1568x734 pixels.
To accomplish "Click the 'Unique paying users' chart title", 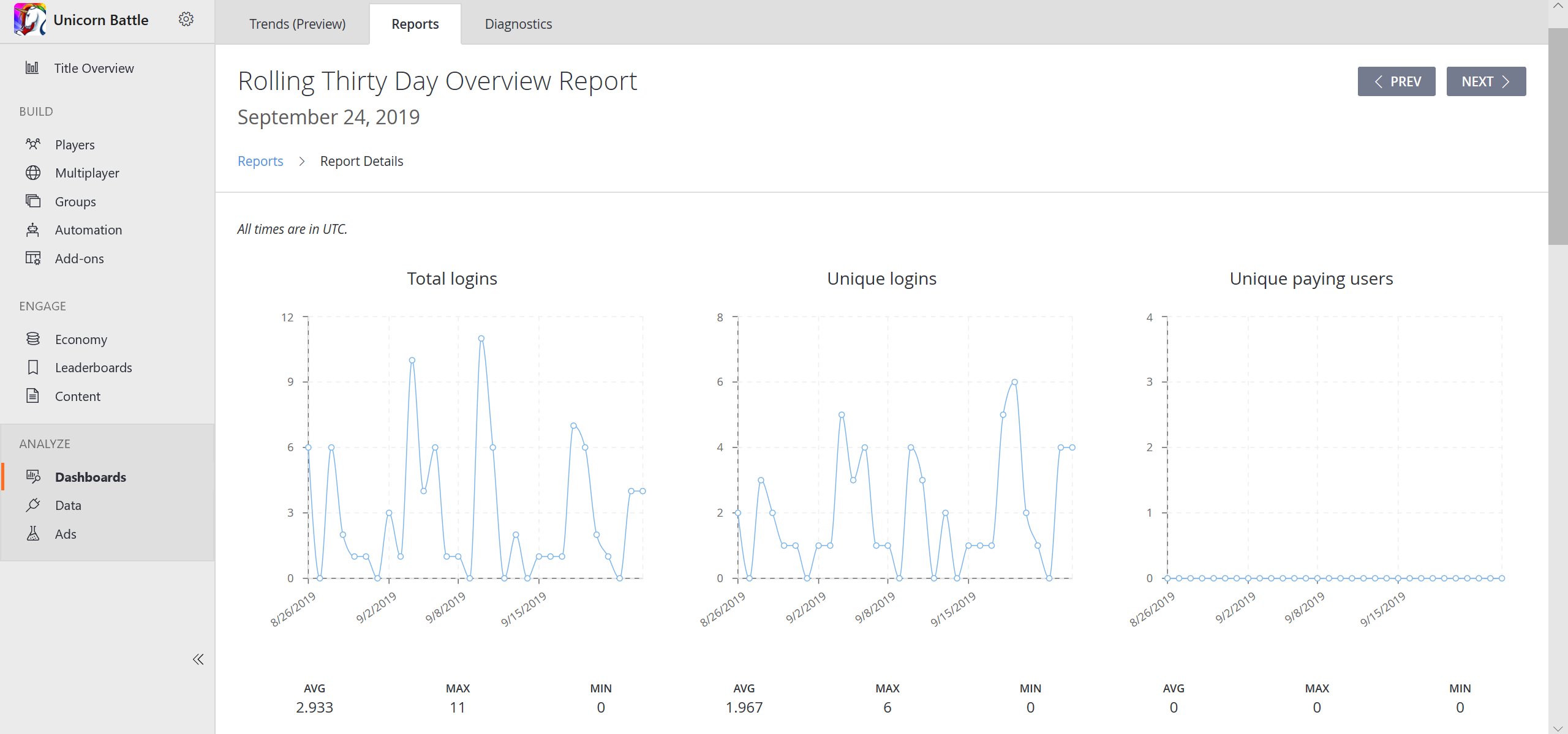I will (x=1311, y=279).
